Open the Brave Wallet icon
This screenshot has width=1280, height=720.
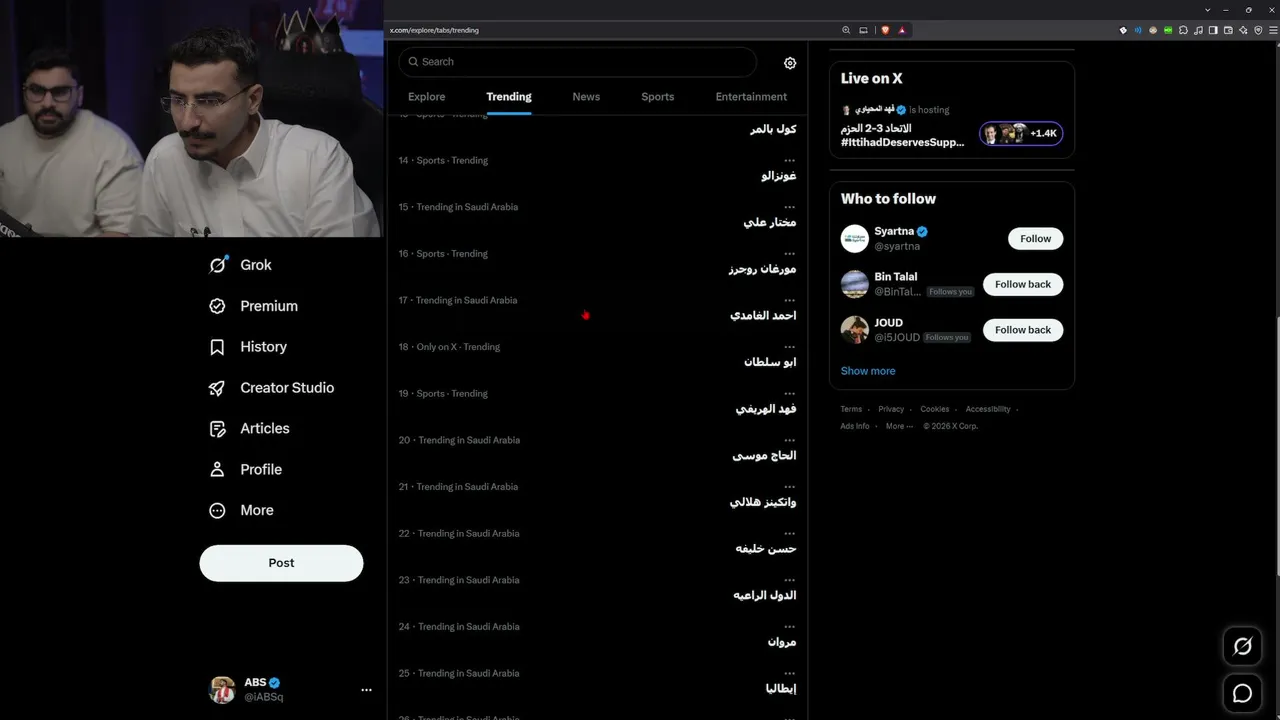click(x=1228, y=31)
